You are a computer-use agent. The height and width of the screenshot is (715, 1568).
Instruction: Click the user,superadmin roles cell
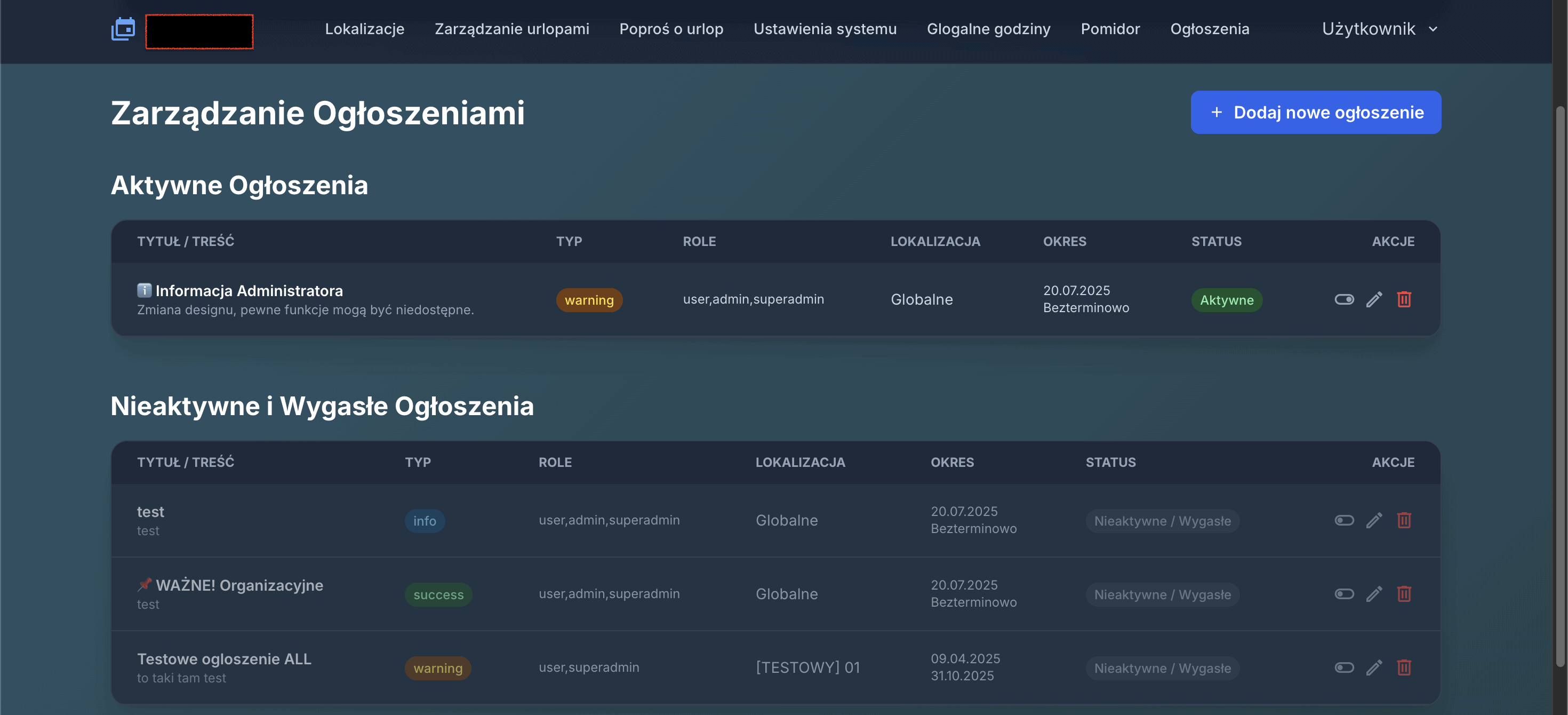[x=589, y=668]
